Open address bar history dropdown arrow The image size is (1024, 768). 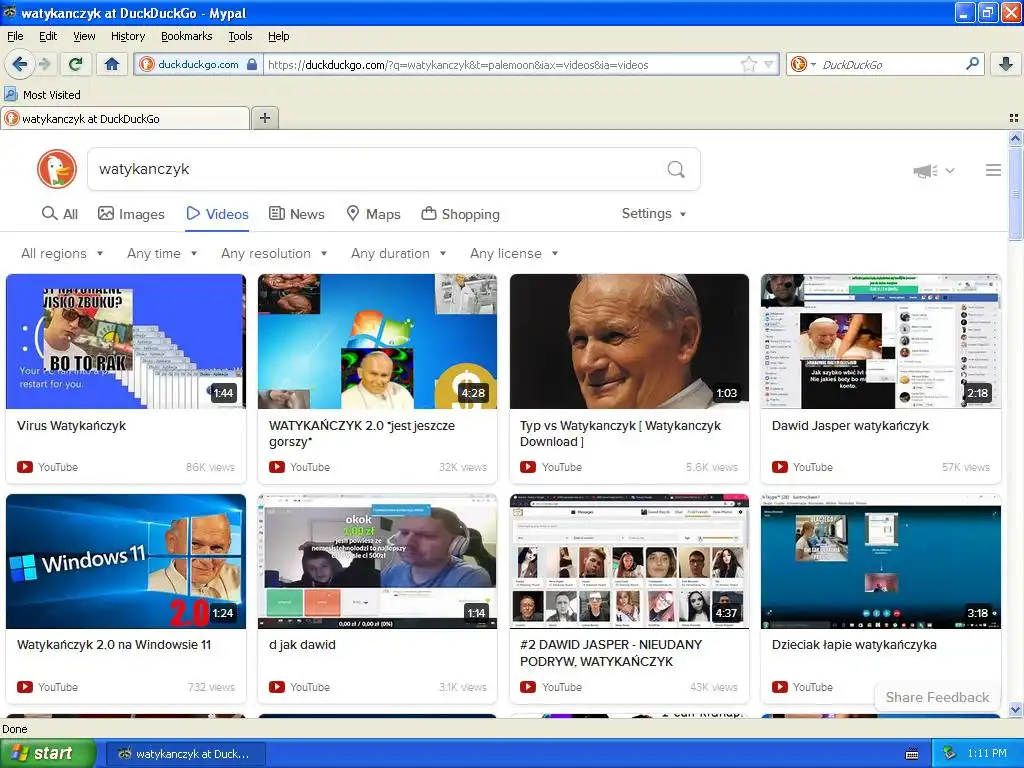769,64
